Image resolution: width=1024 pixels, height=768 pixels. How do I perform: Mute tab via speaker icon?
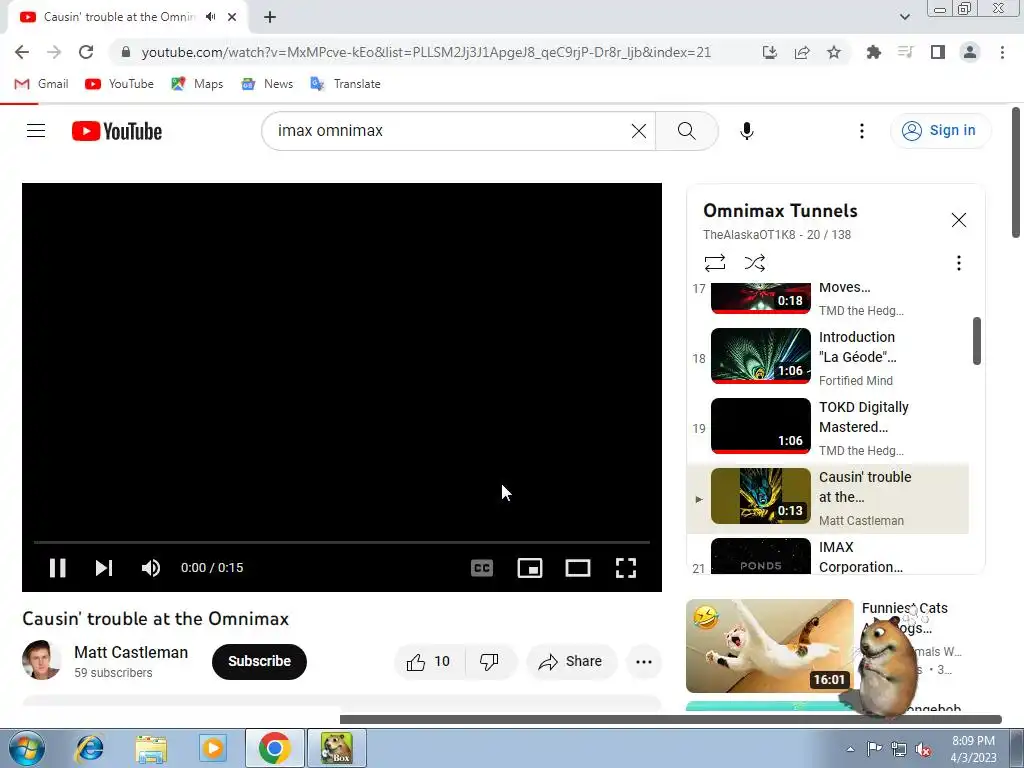[210, 17]
